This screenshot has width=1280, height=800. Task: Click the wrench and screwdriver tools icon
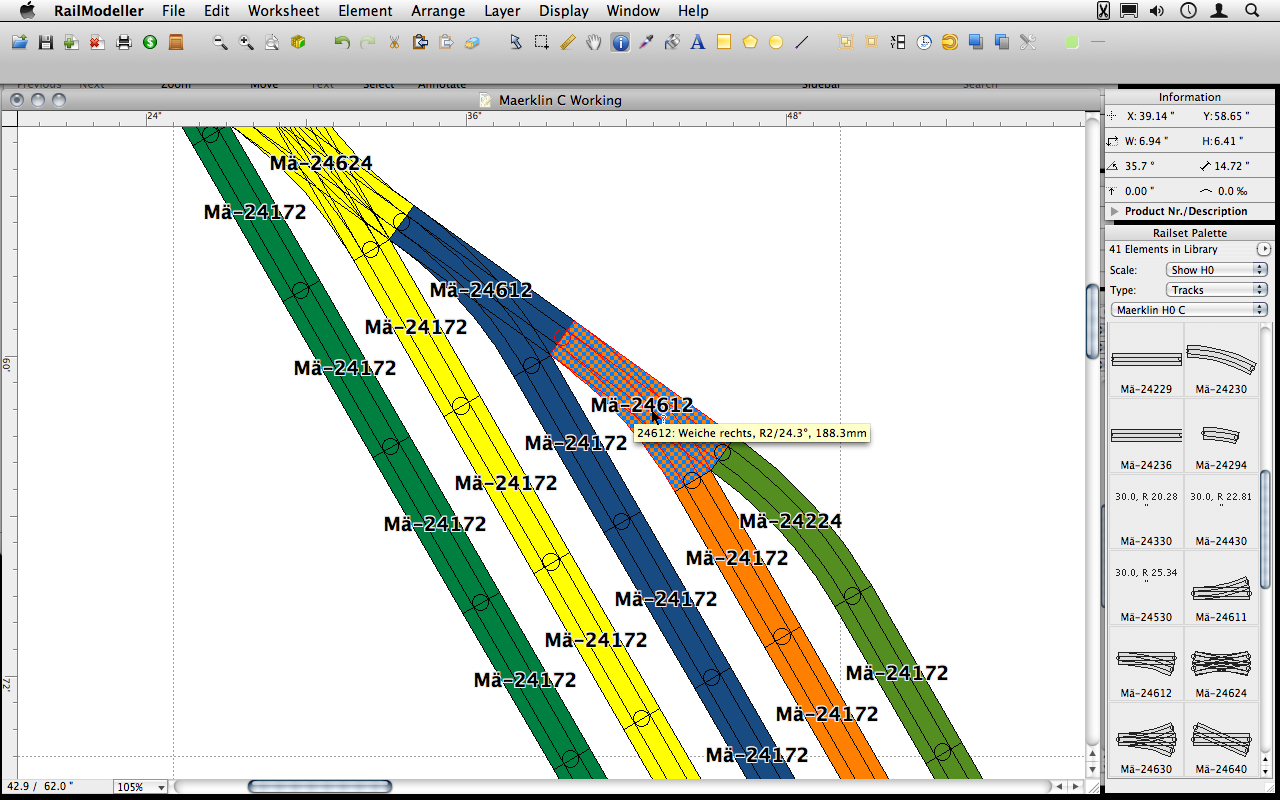click(x=1028, y=42)
